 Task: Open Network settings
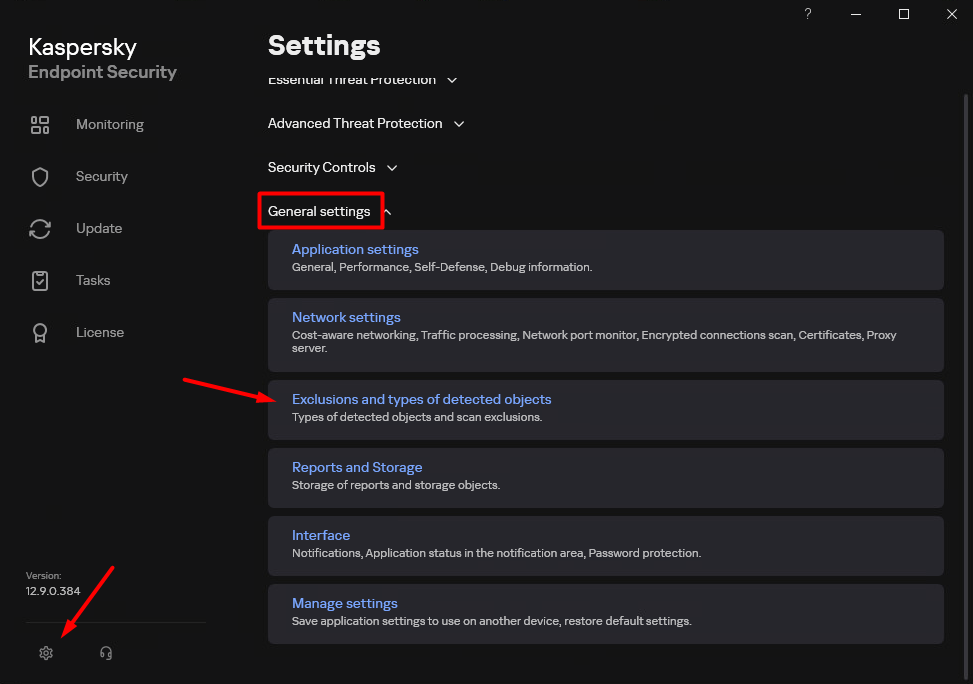click(x=346, y=317)
